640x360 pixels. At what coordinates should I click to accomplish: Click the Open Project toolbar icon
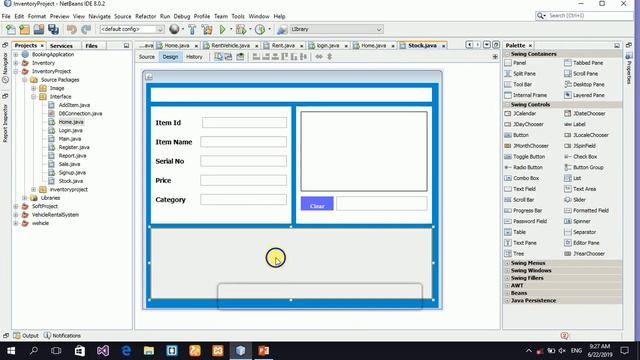click(x=39, y=29)
